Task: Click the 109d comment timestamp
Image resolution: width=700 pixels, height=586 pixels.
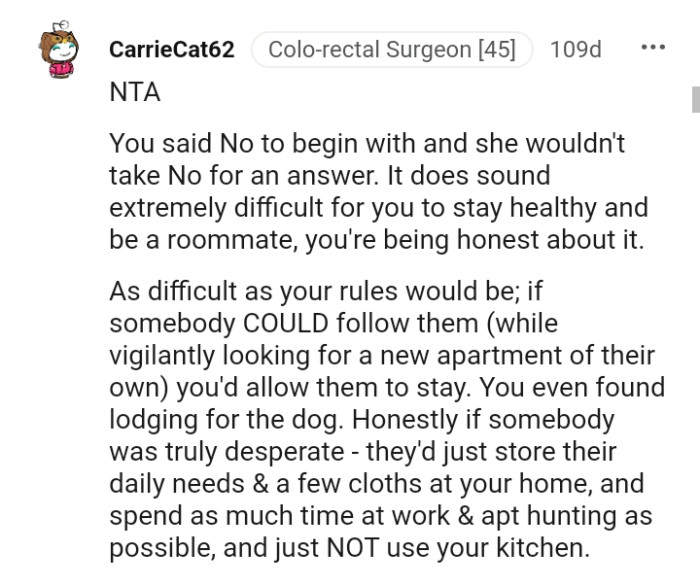Action: (x=575, y=50)
